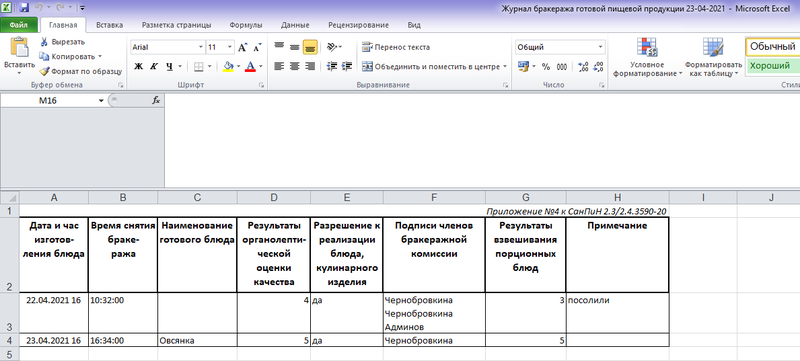Open Выравнивание group dialog launcher

click(505, 85)
